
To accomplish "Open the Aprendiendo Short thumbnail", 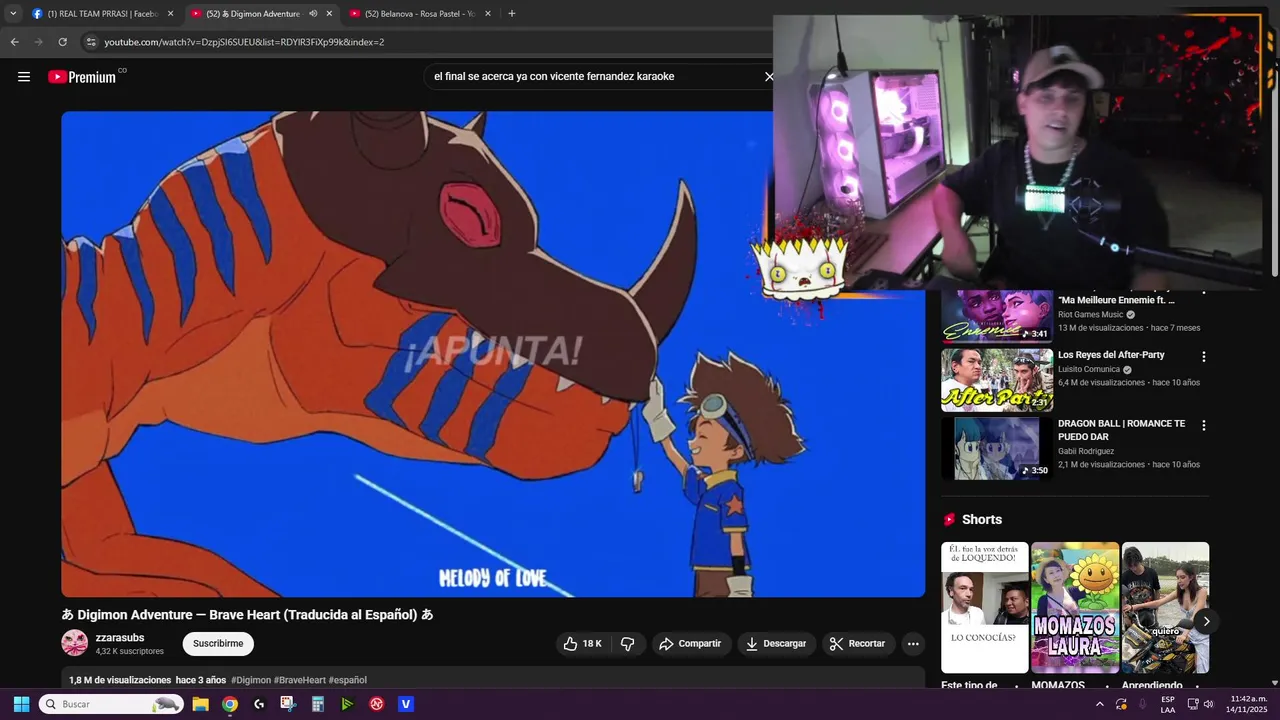I will click(1165, 608).
